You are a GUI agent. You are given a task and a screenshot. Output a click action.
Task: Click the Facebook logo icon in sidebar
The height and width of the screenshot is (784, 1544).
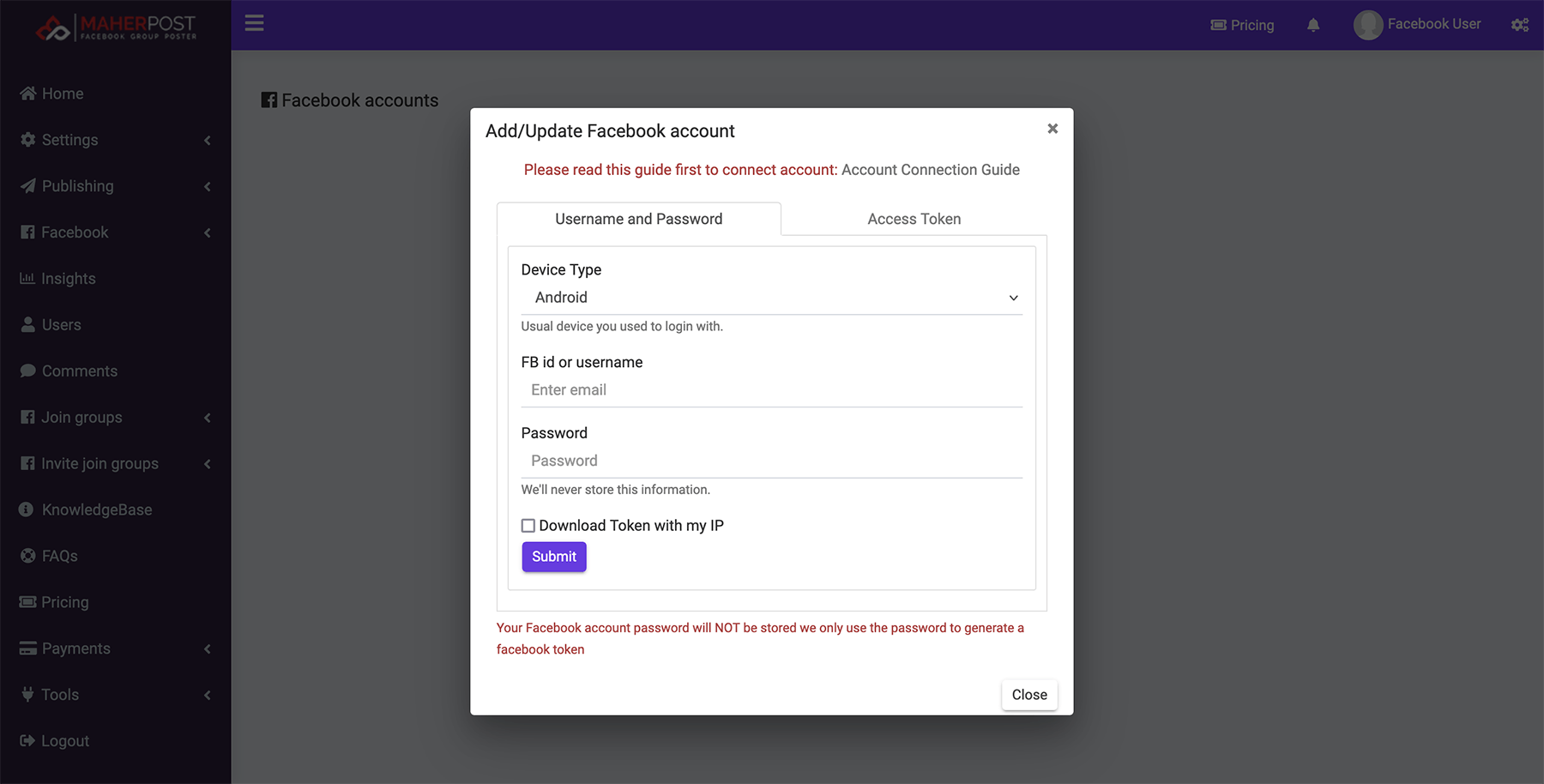(x=27, y=232)
